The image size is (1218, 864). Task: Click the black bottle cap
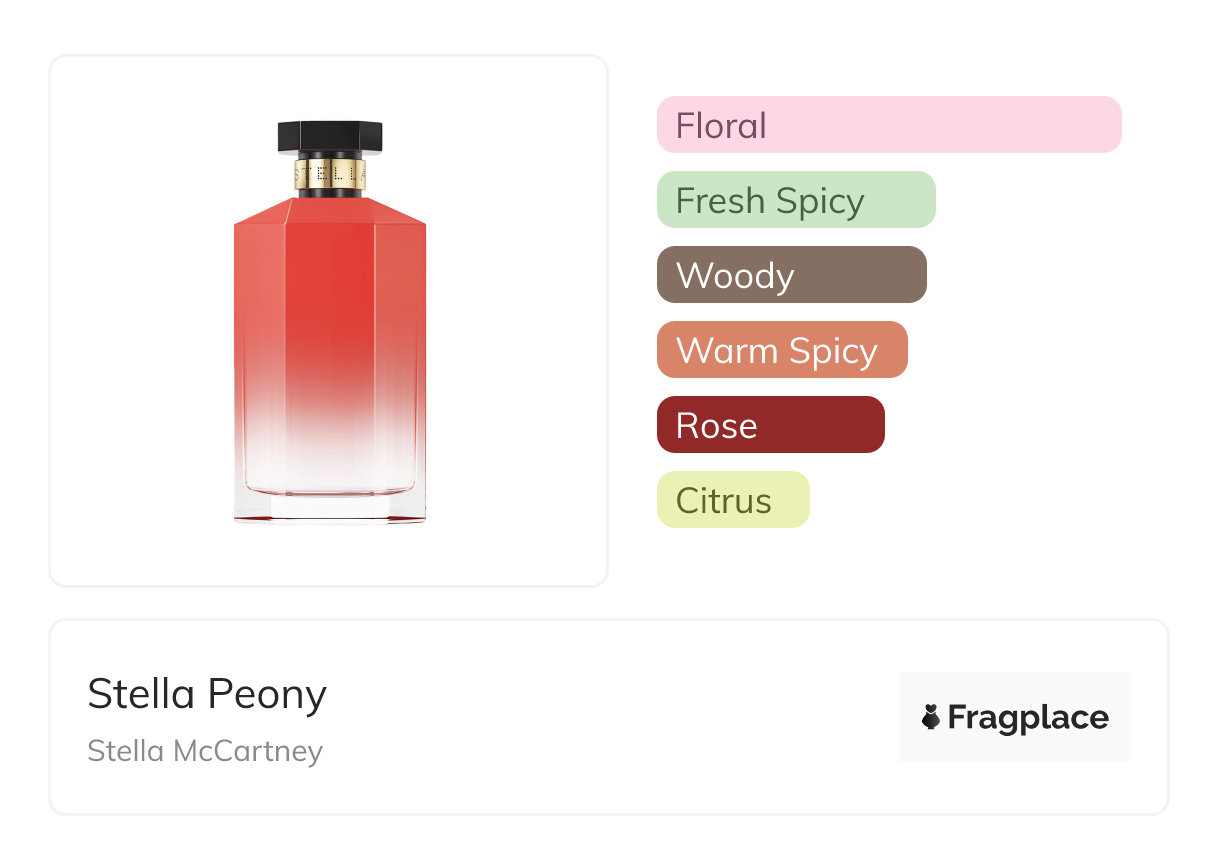(330, 137)
